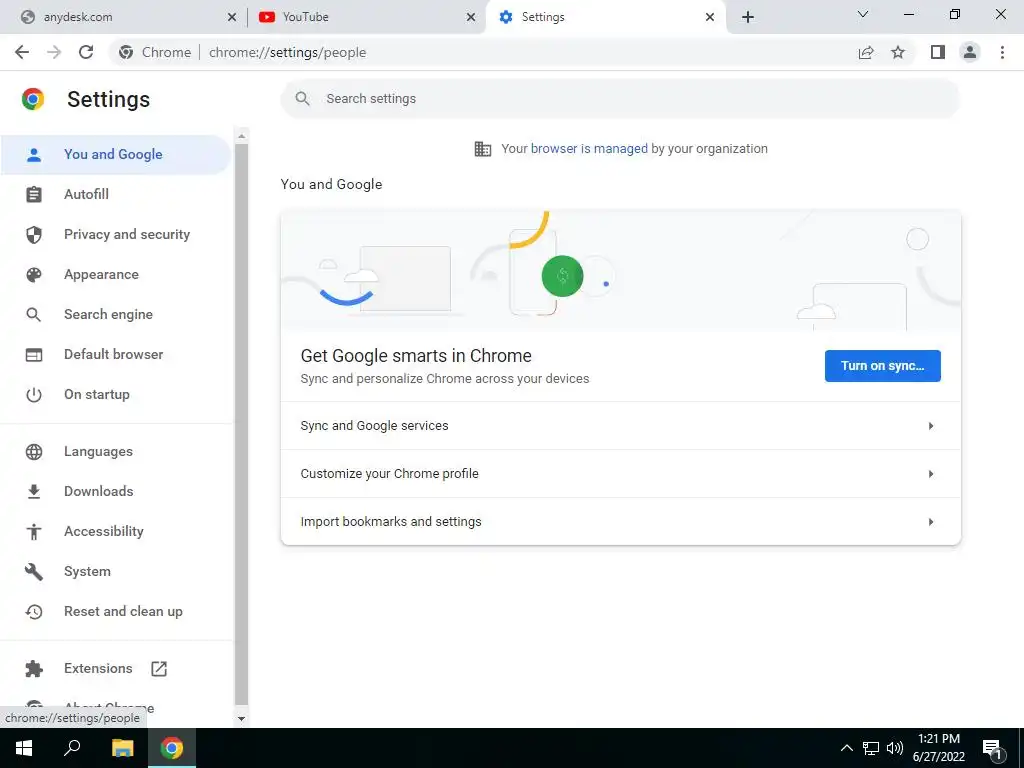
Task: Click the Chrome logo beside Settings title
Action: tap(33, 99)
